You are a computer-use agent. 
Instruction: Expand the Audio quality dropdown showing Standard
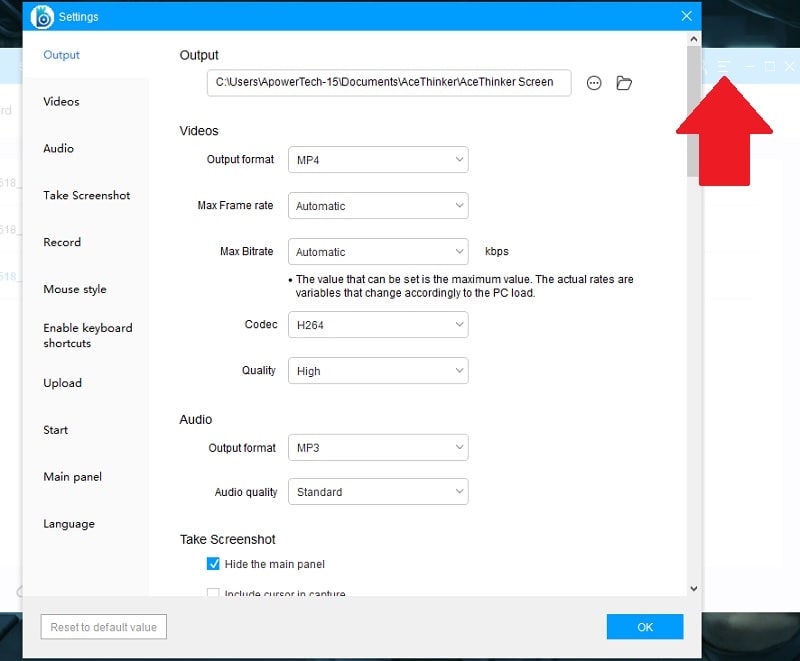tap(378, 491)
